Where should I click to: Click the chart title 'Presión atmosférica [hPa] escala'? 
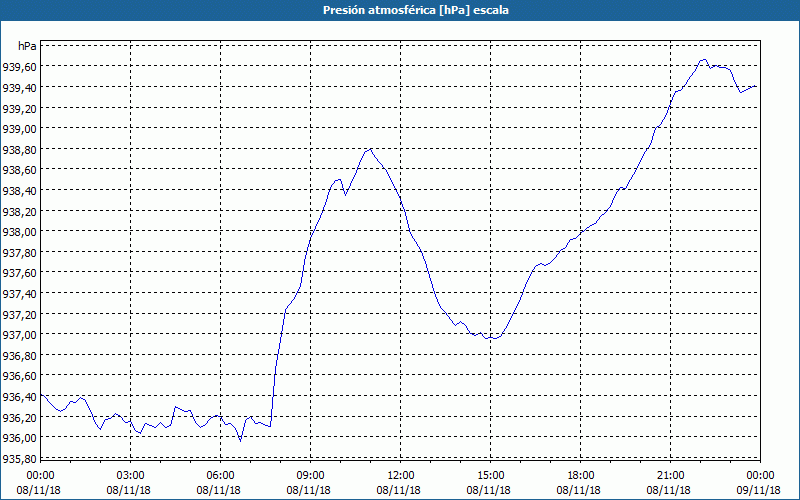(x=400, y=10)
